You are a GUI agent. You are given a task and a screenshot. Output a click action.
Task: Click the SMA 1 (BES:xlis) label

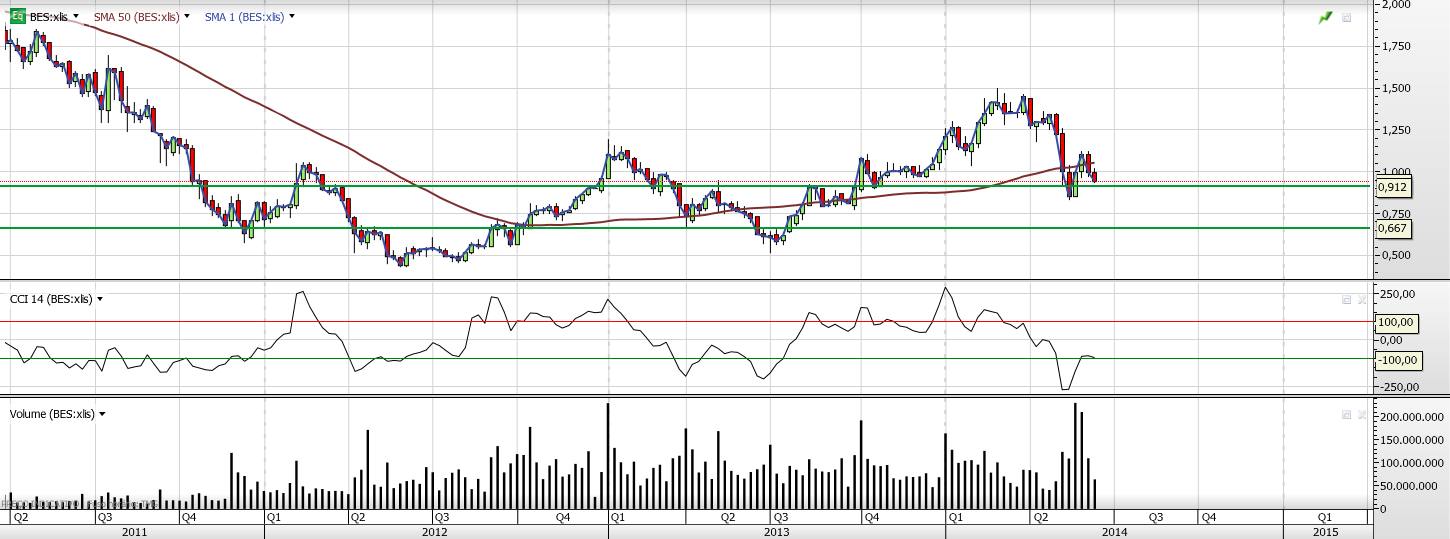[244, 17]
